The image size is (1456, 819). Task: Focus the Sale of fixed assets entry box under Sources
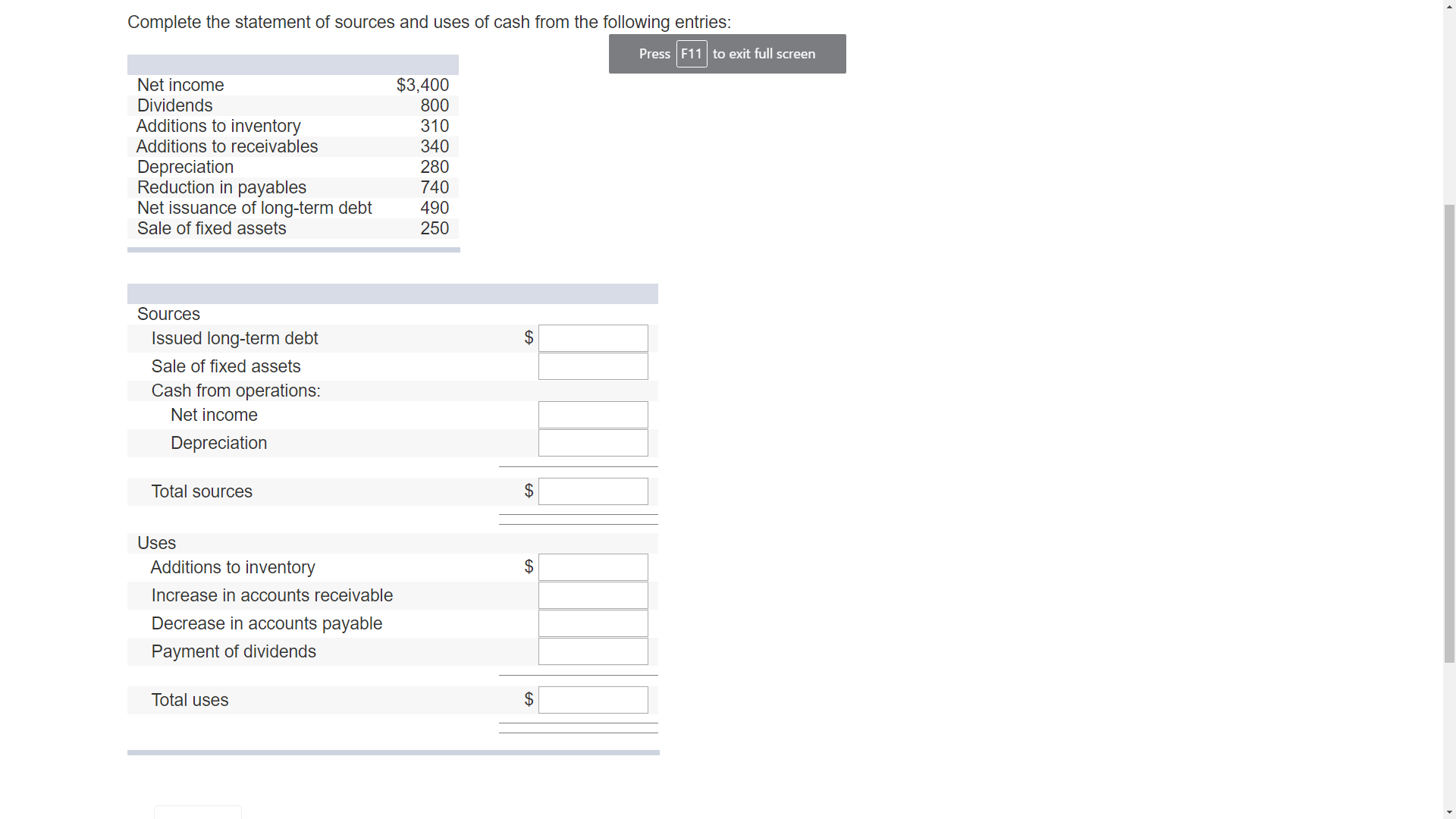pos(593,366)
